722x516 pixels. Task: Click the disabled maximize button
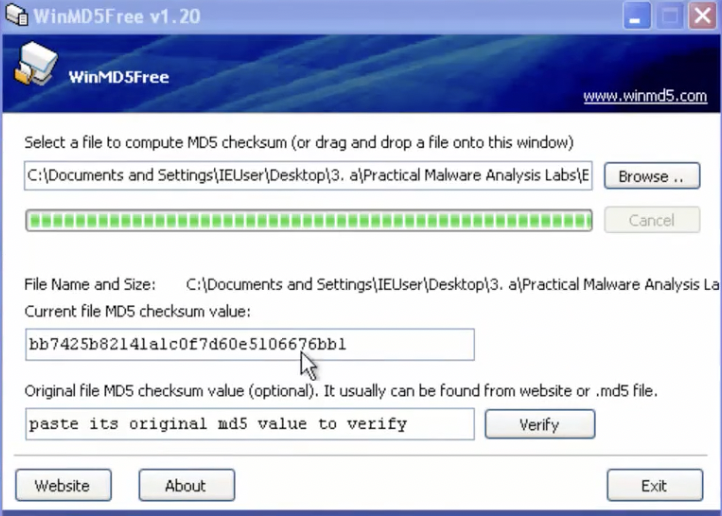pos(669,16)
